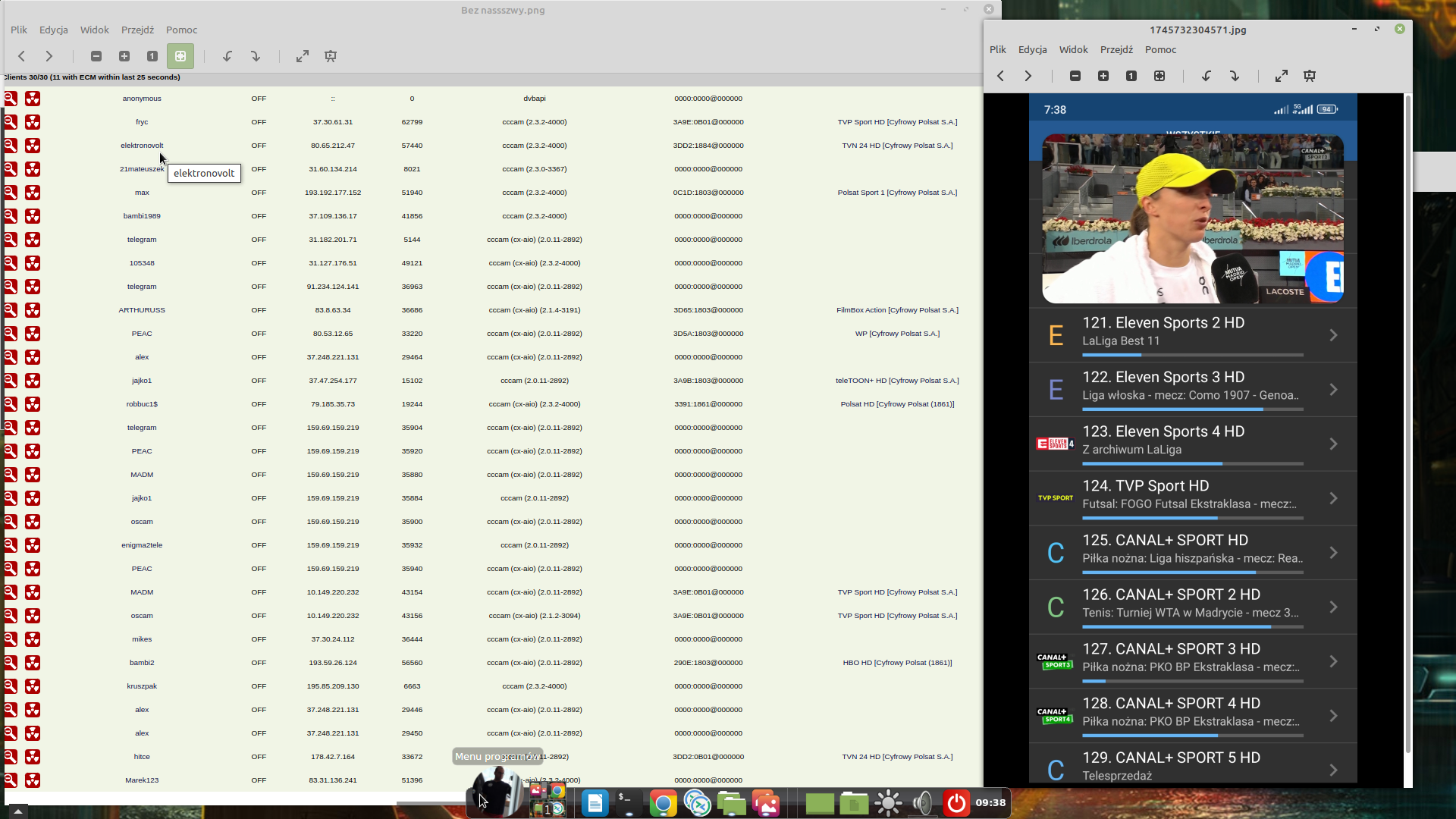
Task: Click red power button in taskbar
Action: click(956, 803)
